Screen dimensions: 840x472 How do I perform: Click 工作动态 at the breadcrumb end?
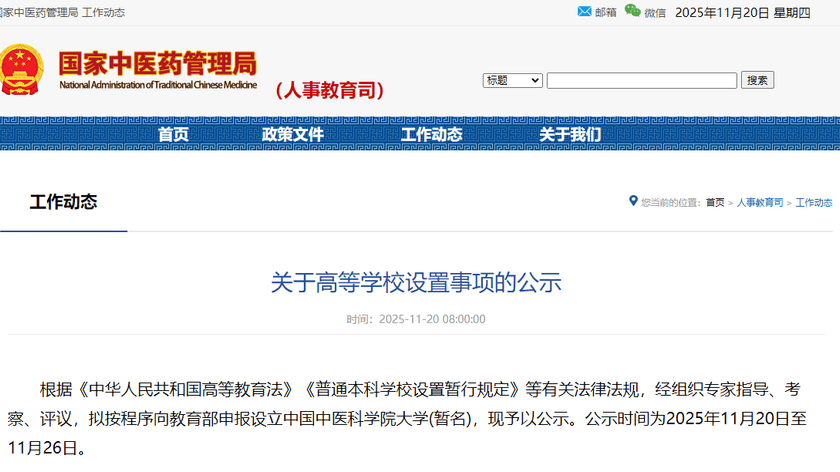pyautogui.click(x=814, y=202)
